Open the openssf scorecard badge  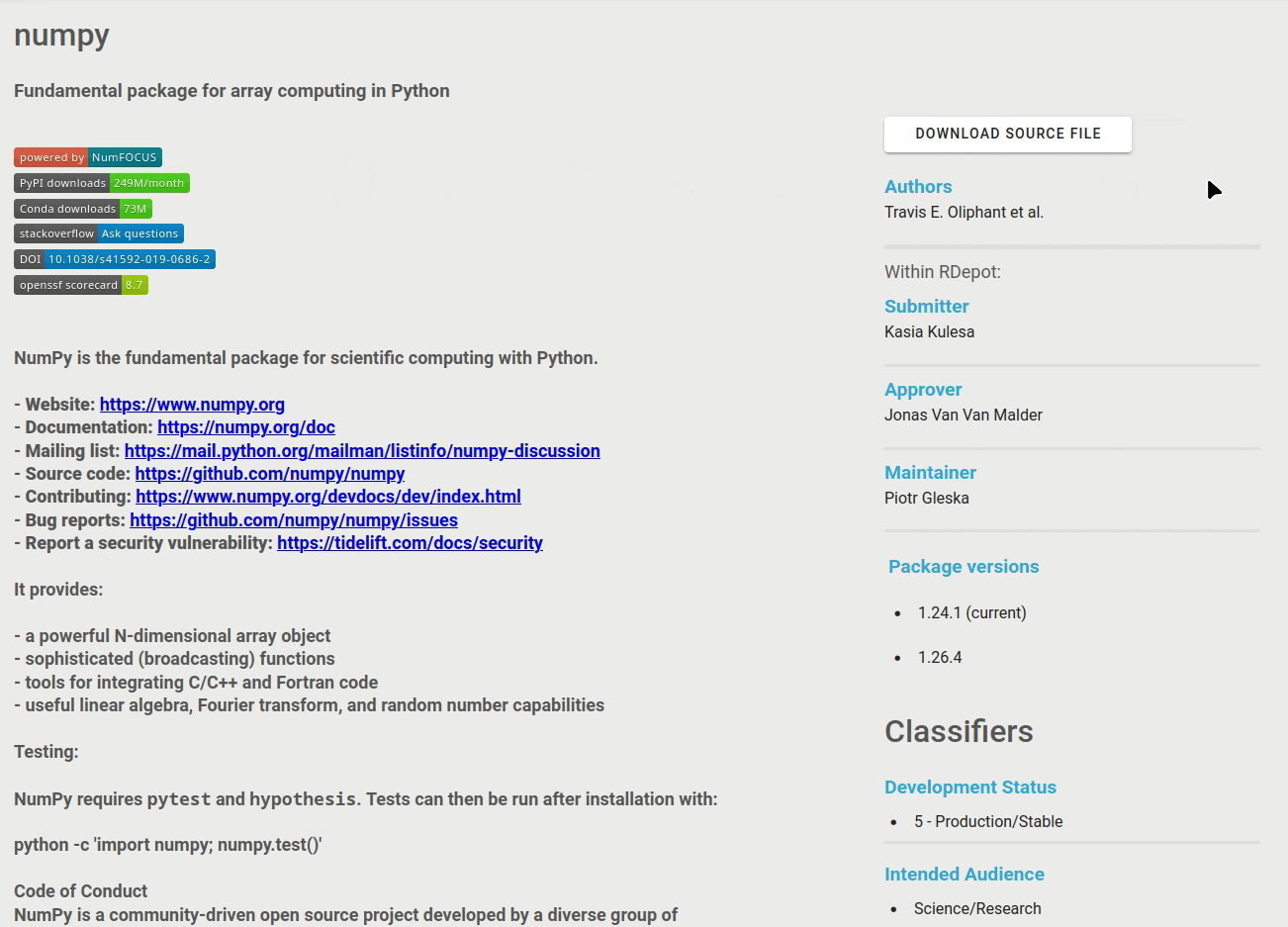[81, 285]
